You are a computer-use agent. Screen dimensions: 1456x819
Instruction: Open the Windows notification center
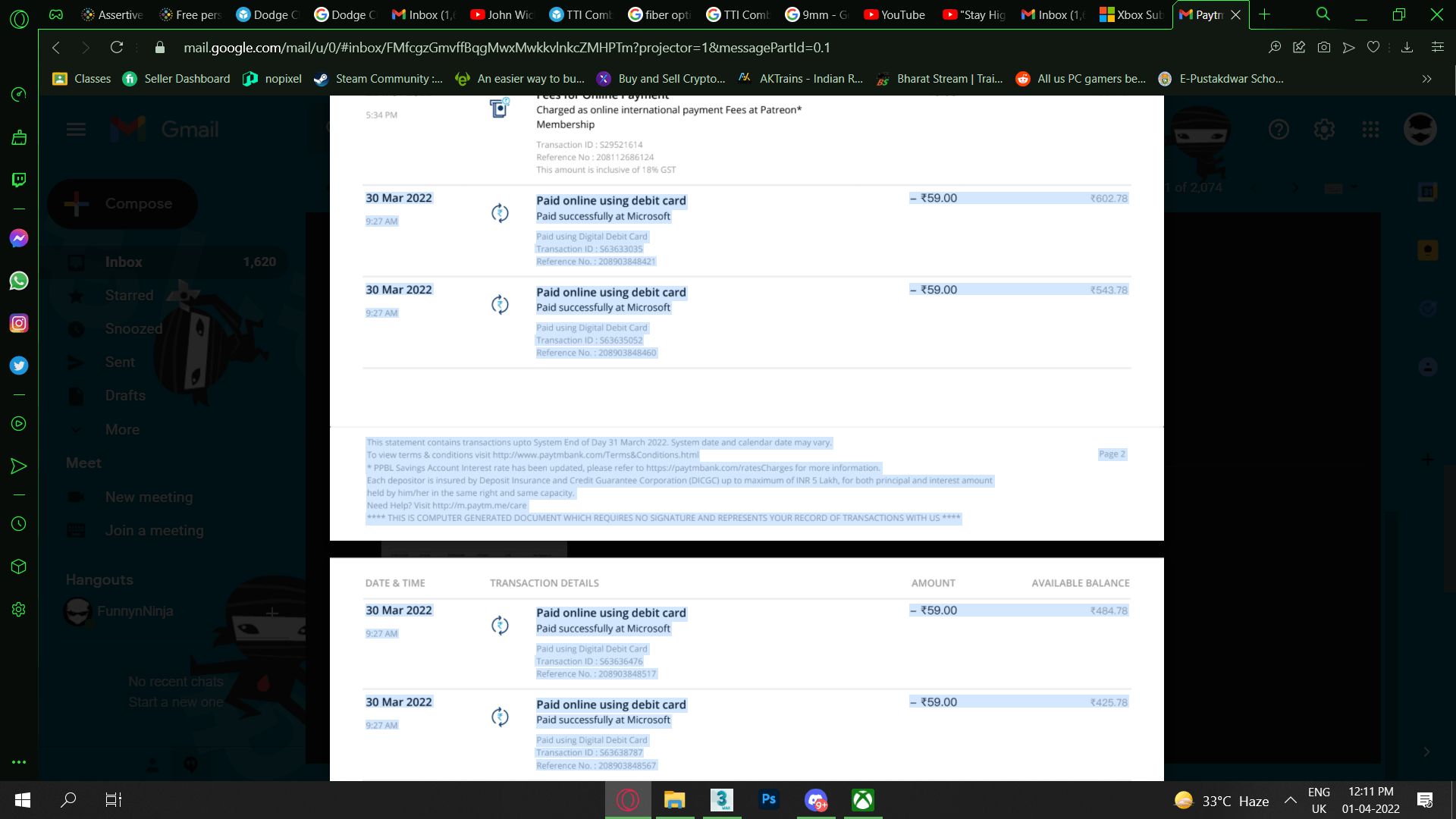click(x=1425, y=800)
